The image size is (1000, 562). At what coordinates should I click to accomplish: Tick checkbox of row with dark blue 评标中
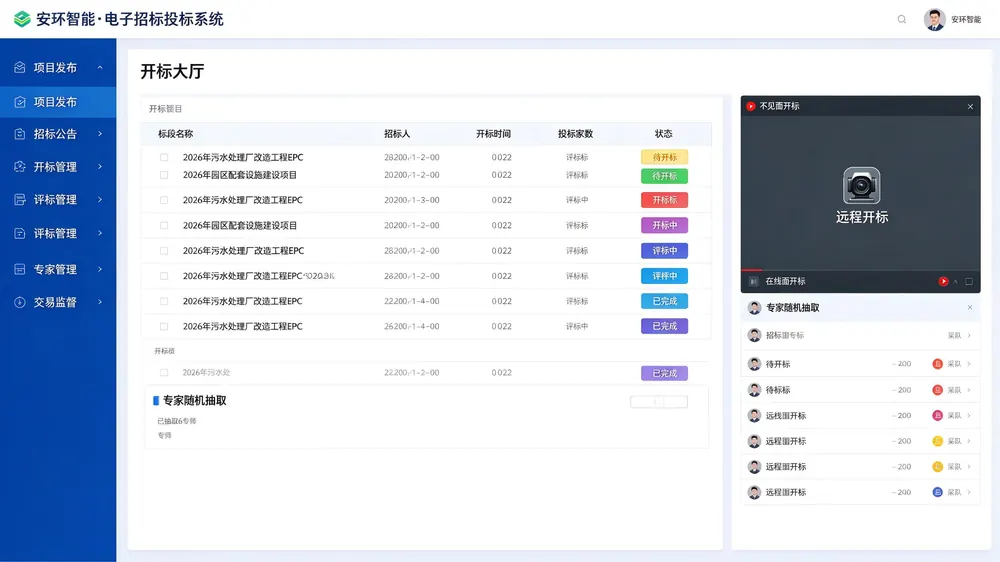tap(164, 251)
